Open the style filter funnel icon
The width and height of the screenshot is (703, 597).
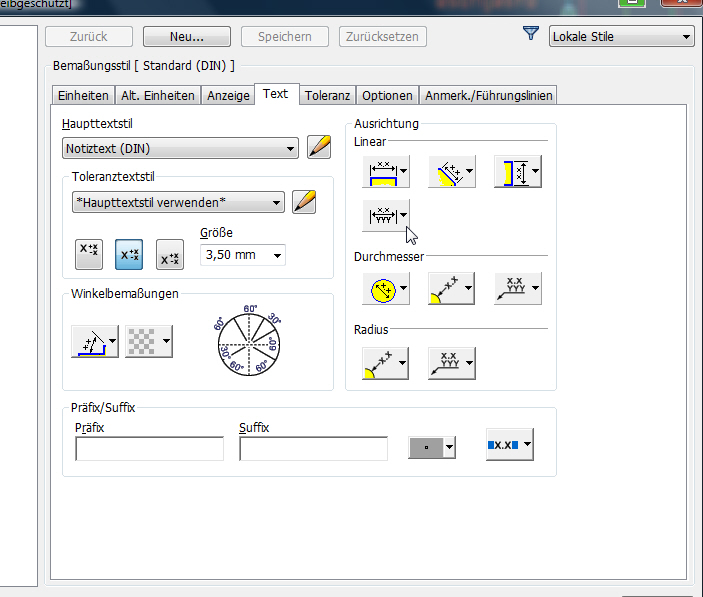pyautogui.click(x=531, y=33)
